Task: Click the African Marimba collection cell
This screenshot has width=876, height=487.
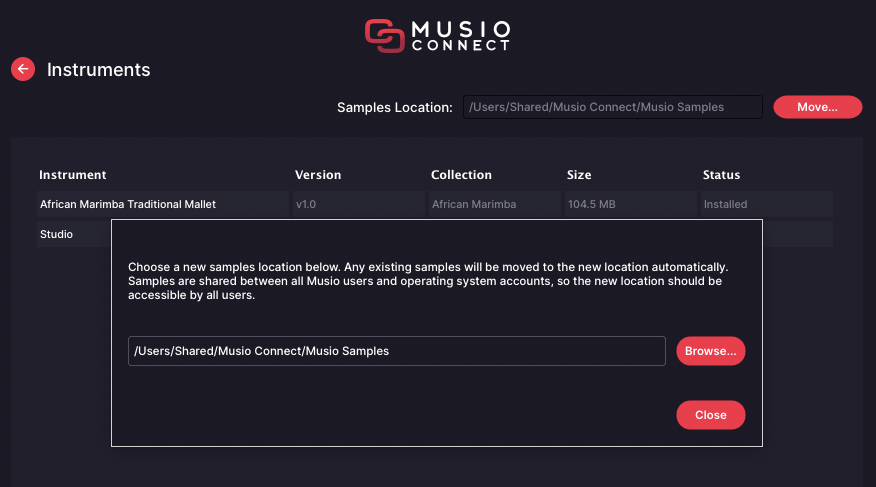Action: [494, 204]
